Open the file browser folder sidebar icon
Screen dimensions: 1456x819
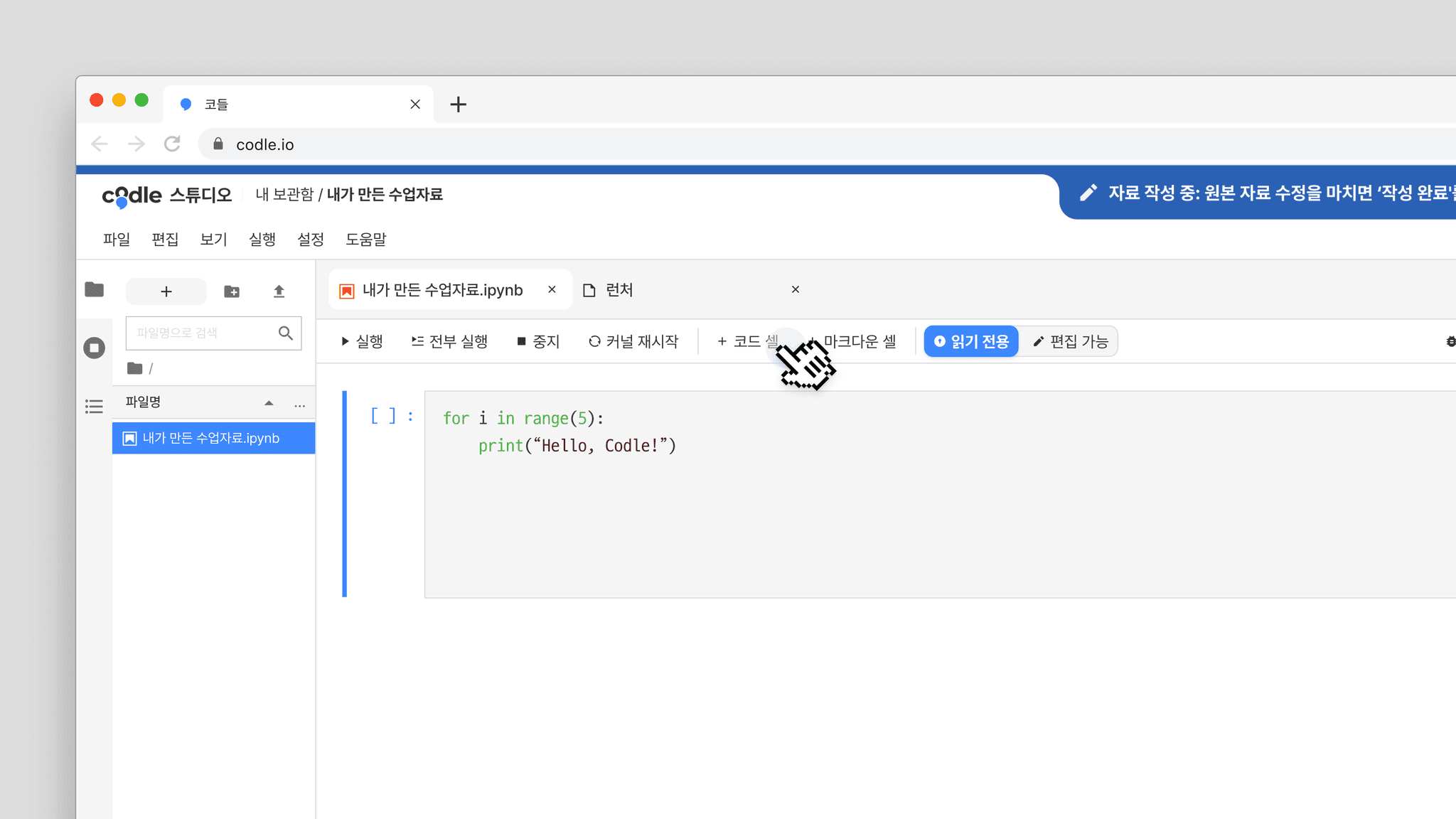94,289
